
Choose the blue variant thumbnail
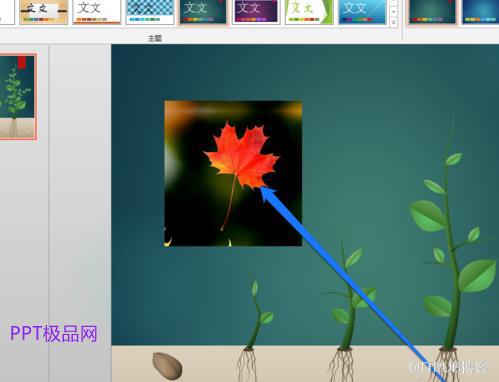click(480, 12)
